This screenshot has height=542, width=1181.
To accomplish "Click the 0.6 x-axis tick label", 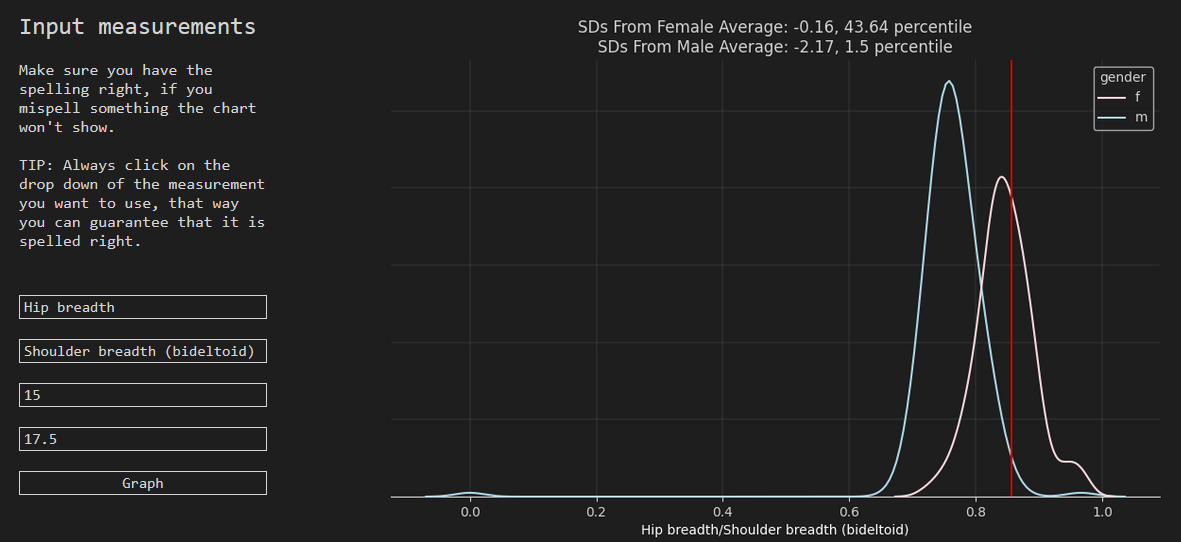I will point(850,513).
